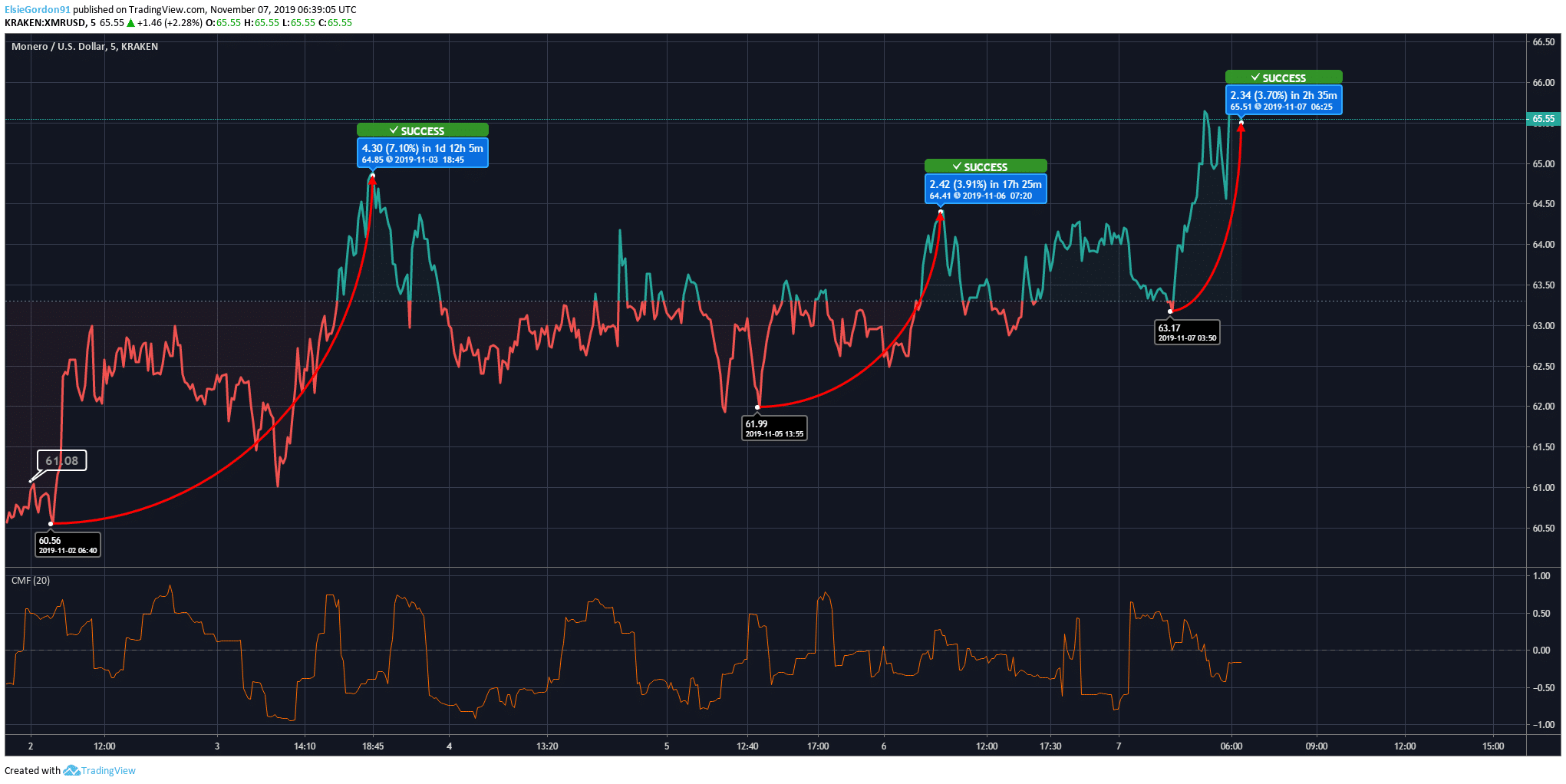Screen dimensions: 1566x784
Task: Click the SUCCESS badge above the 65.51 target
Action: 1284,77
